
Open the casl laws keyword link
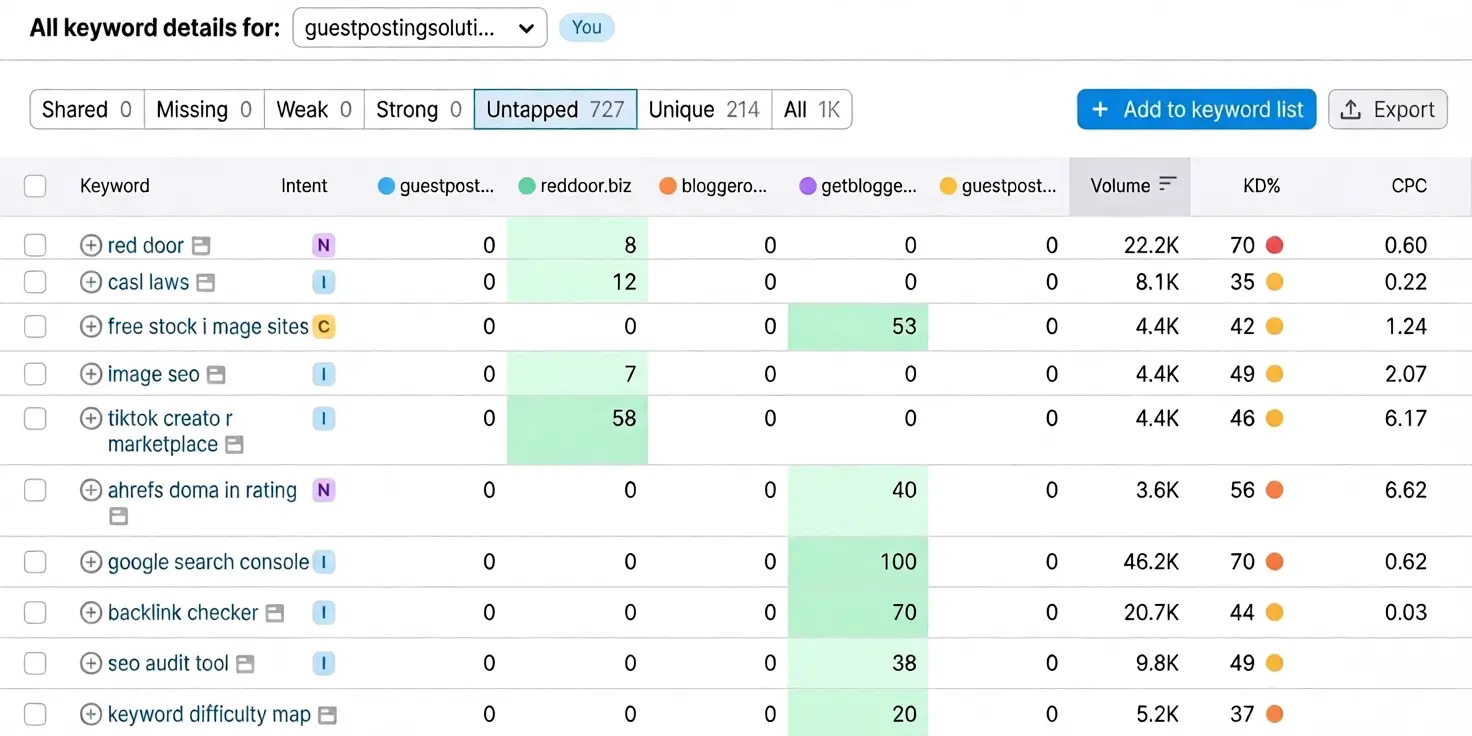click(x=148, y=282)
